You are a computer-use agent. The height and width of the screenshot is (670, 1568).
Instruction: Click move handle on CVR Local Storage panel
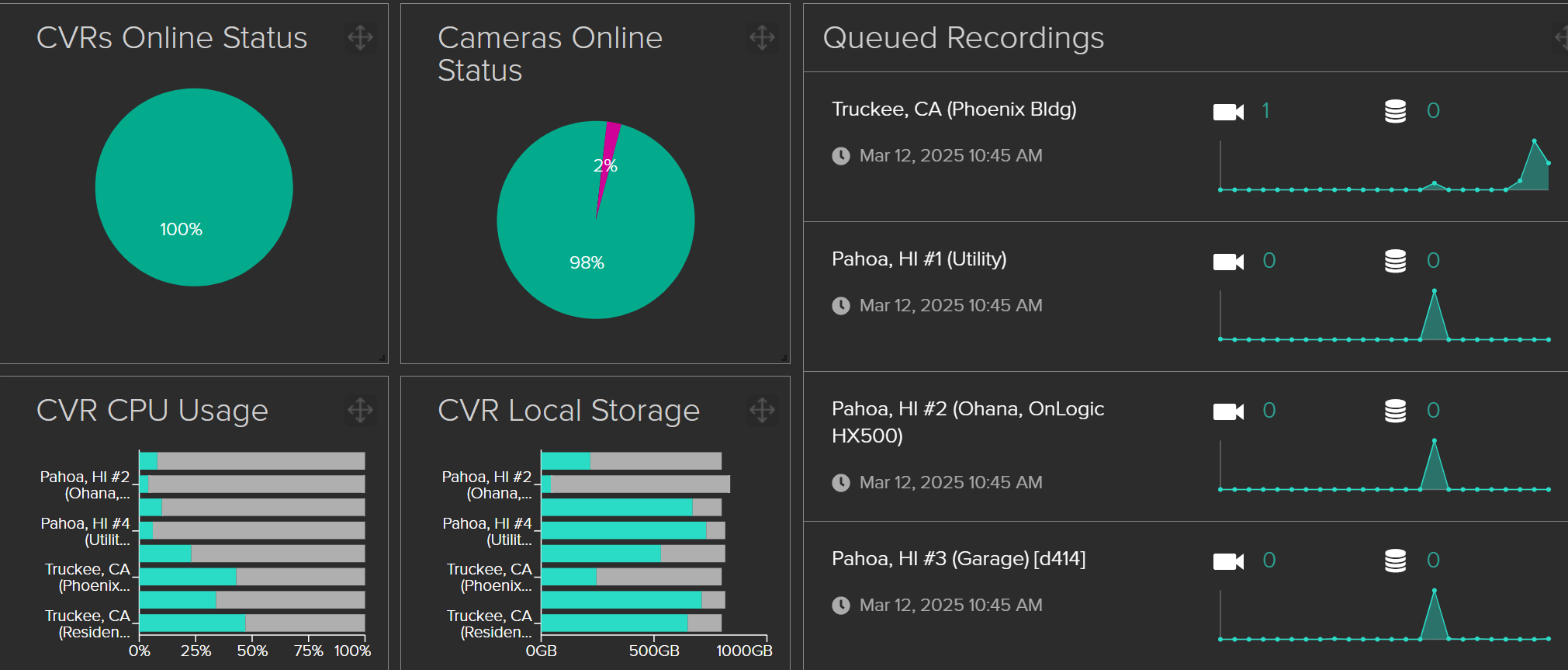762,410
